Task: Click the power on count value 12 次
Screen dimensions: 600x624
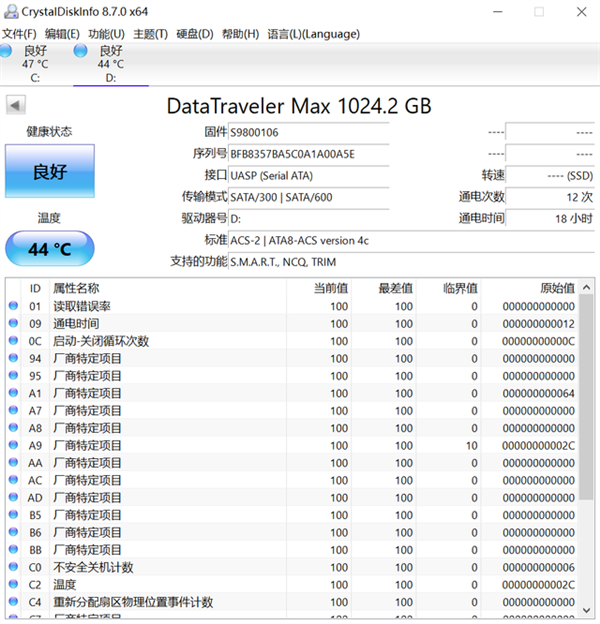Action: pos(550,197)
